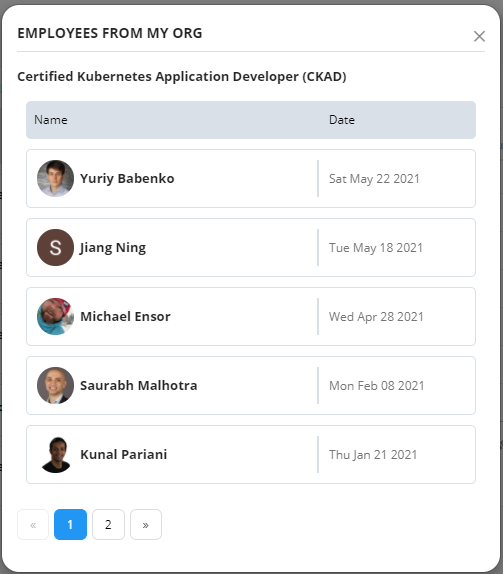Click the previous page double-chevron button
The width and height of the screenshot is (503, 574).
coord(33,525)
